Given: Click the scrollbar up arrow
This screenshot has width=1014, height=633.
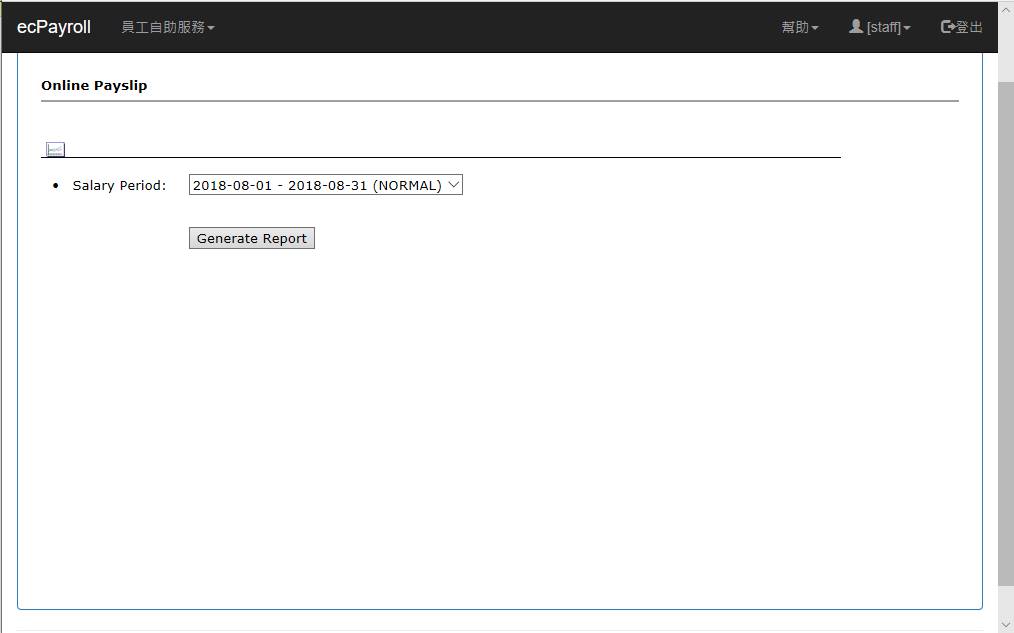Looking at the screenshot, I should coord(1006,10).
